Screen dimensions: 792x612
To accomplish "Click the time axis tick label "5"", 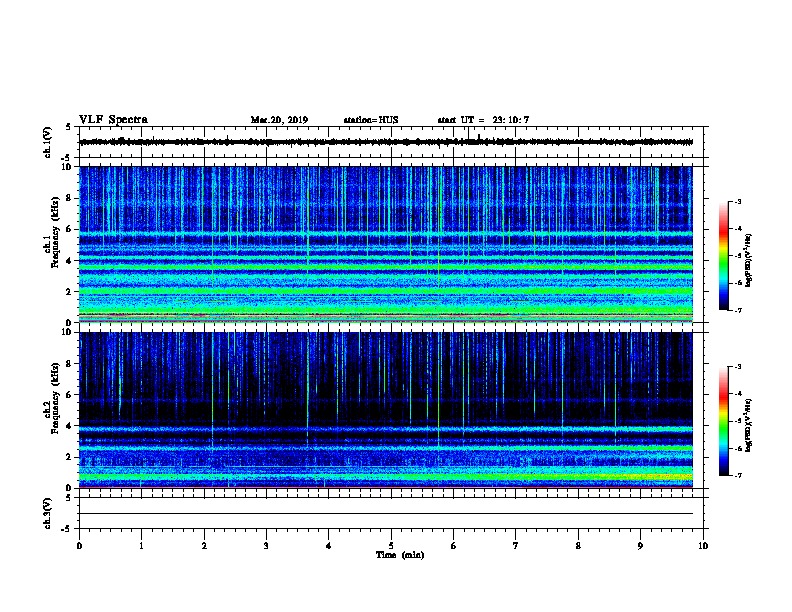I will [391, 546].
